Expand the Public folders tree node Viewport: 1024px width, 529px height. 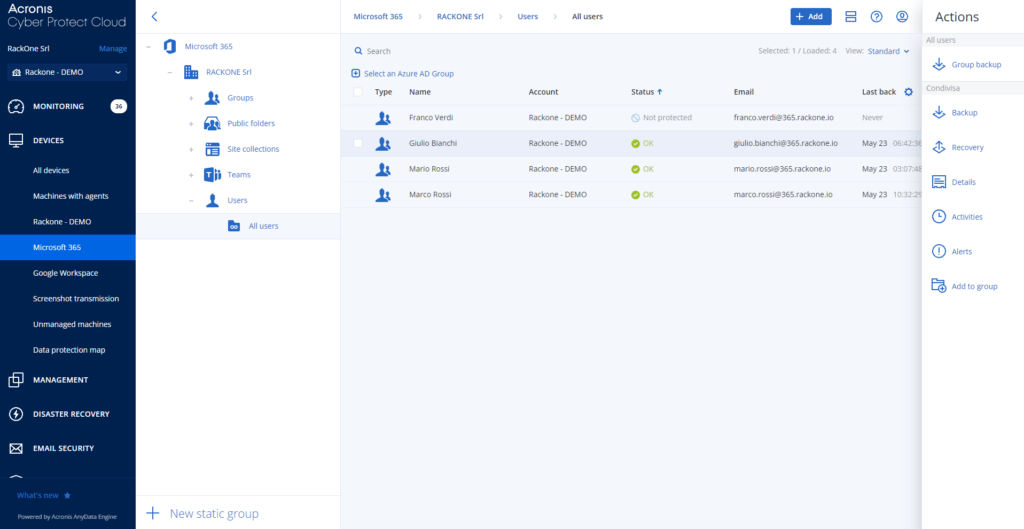191,124
